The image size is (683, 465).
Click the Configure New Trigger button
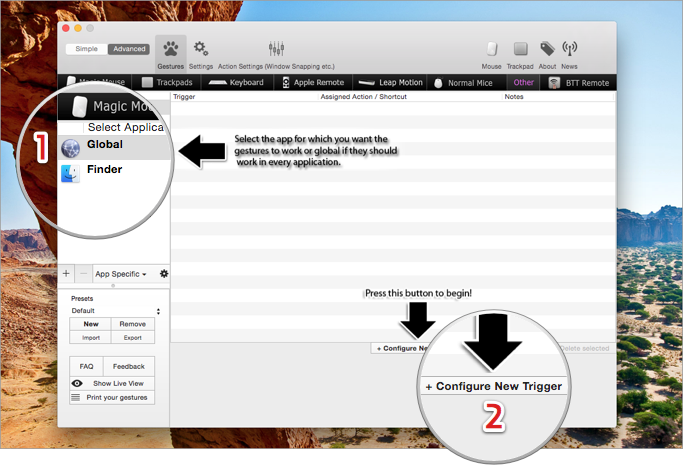point(494,386)
